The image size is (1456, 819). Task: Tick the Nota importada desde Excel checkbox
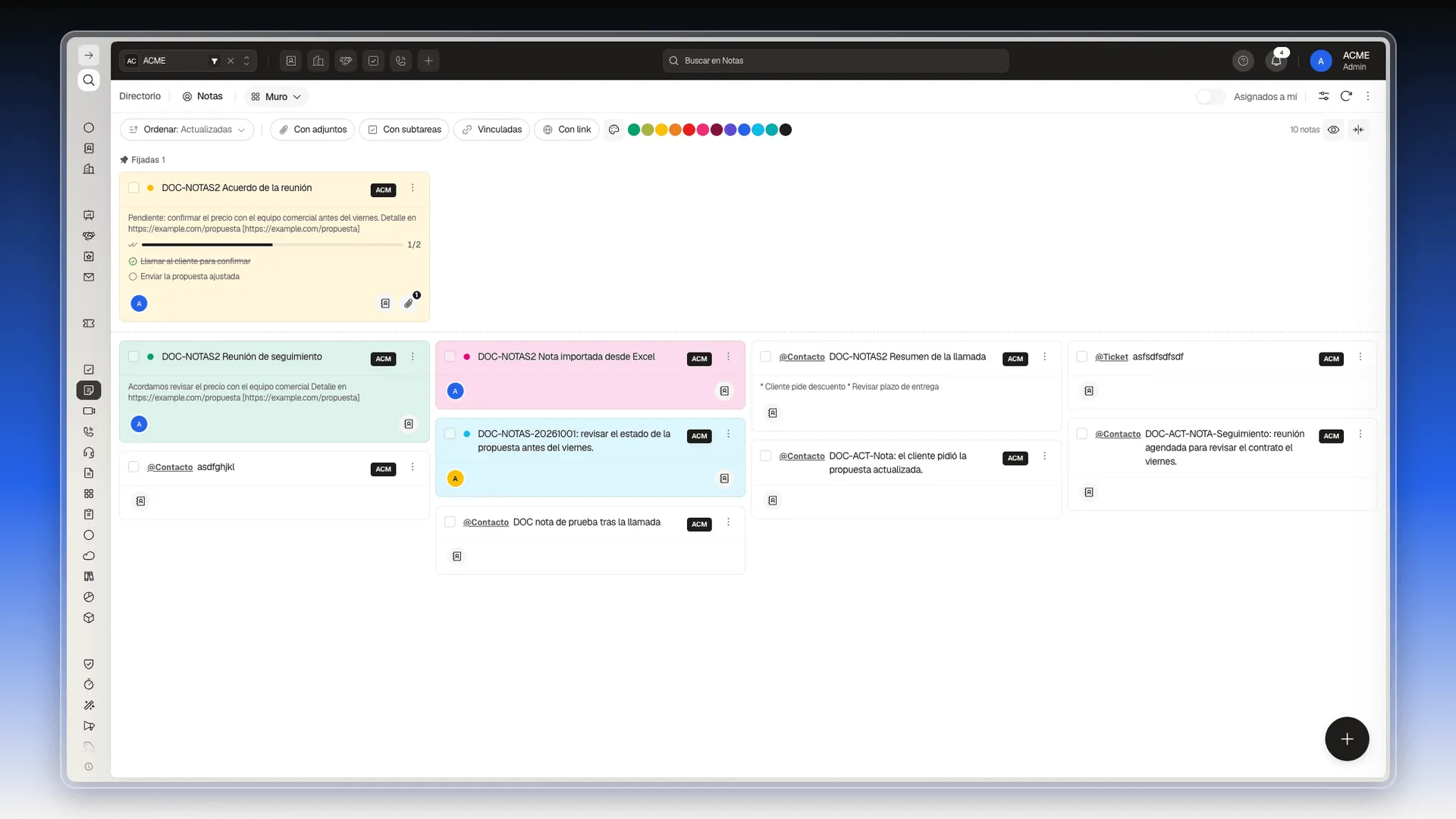450,356
